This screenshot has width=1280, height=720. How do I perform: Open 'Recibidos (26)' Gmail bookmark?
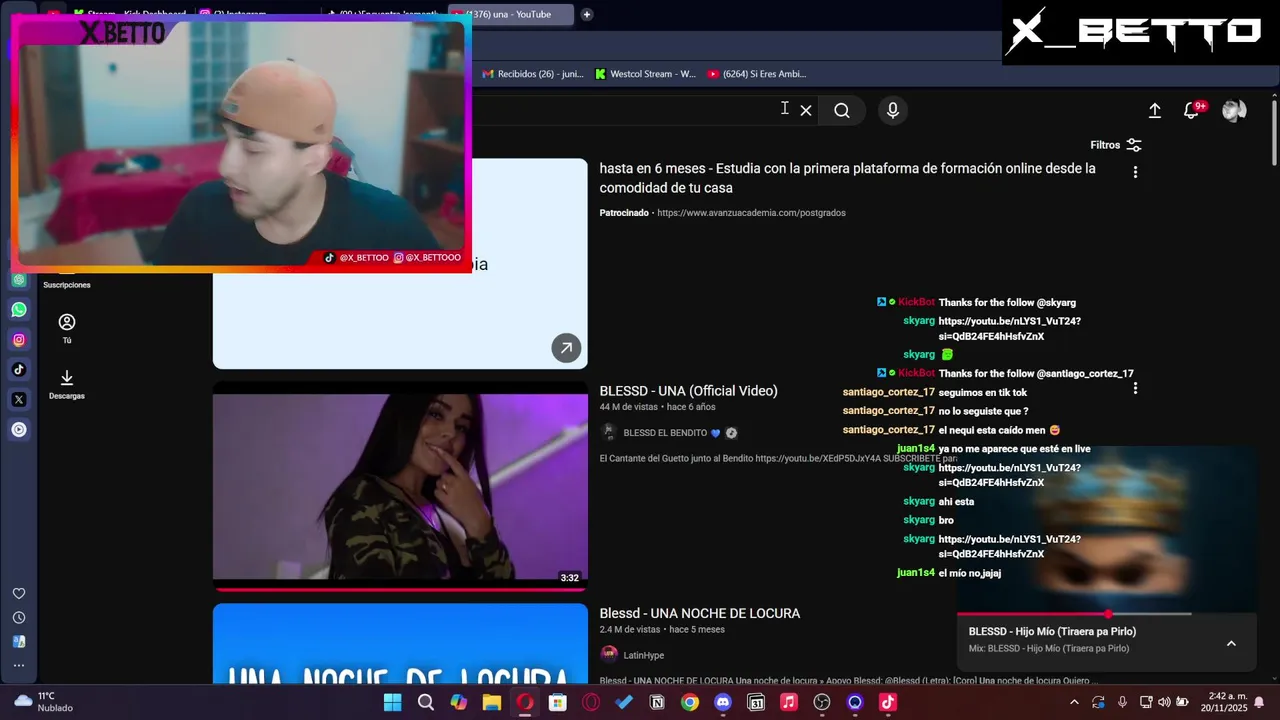[533, 74]
